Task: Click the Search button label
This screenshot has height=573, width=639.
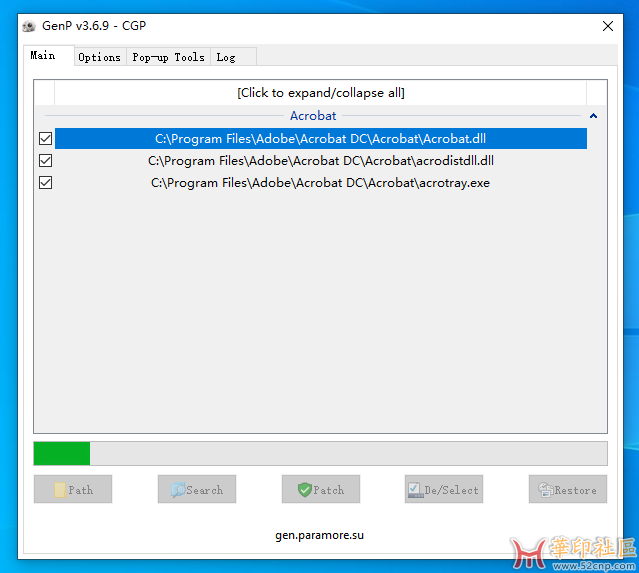Action: (x=205, y=490)
